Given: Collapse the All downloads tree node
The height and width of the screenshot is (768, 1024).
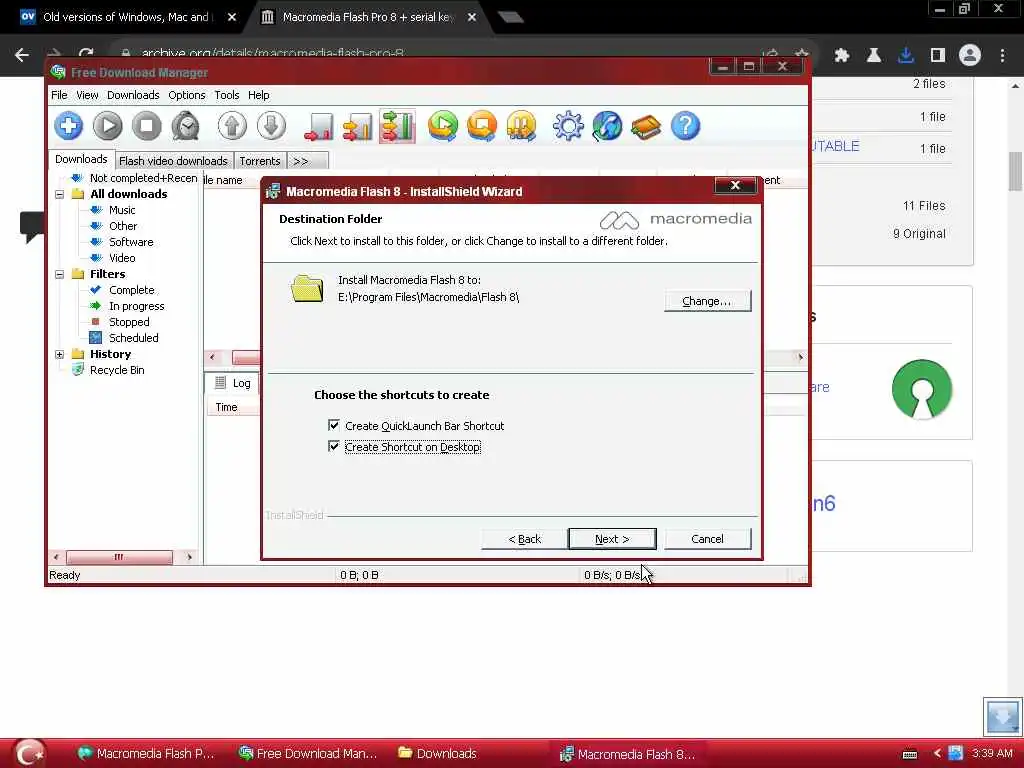Looking at the screenshot, I should pyautogui.click(x=59, y=194).
